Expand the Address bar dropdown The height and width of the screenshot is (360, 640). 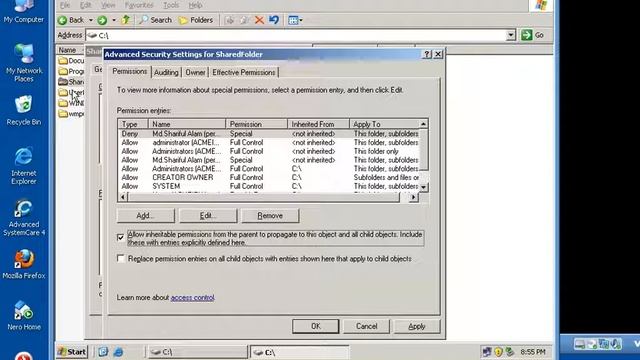pos(511,35)
